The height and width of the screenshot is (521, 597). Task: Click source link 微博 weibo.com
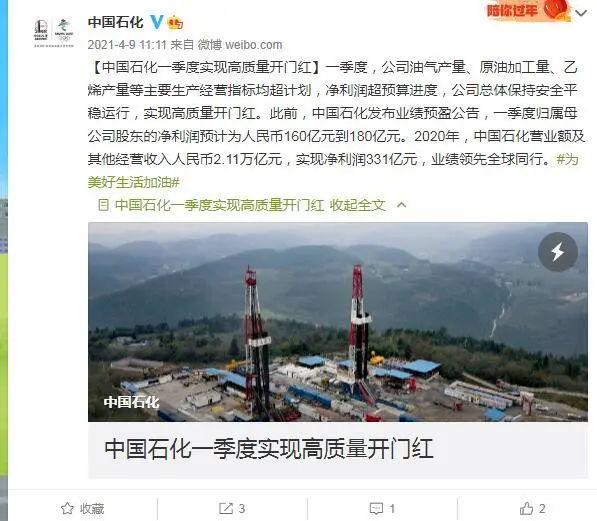tap(240, 45)
